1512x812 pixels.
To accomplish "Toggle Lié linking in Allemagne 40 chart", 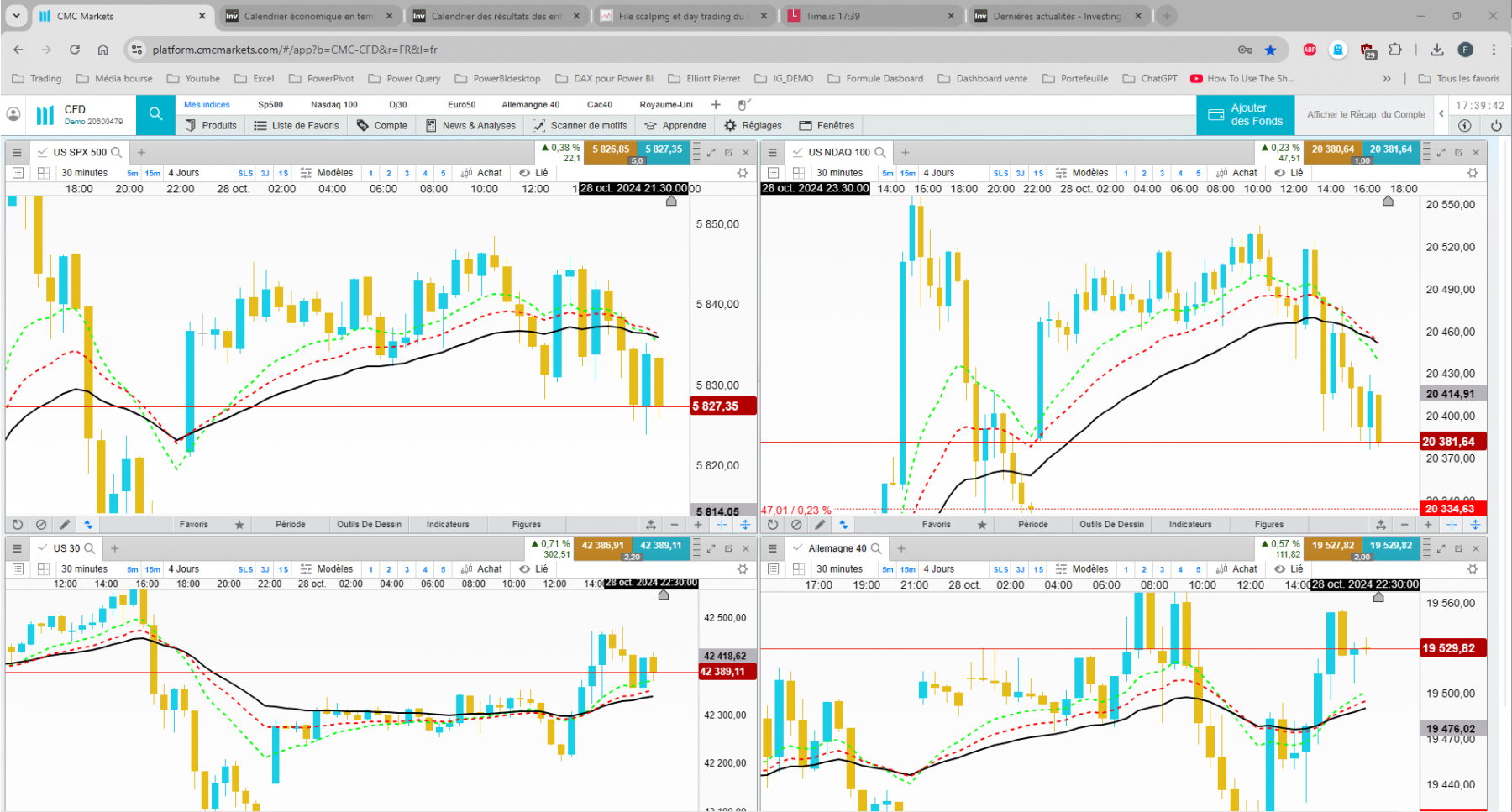I will coord(1289,569).
